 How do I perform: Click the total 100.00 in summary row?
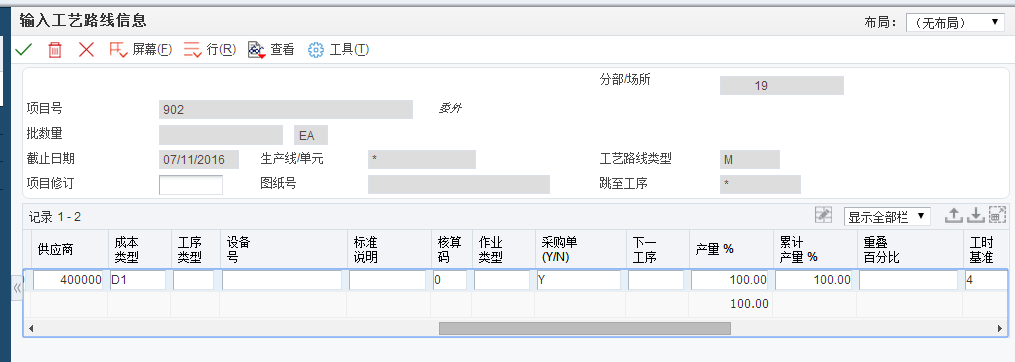[x=750, y=304]
